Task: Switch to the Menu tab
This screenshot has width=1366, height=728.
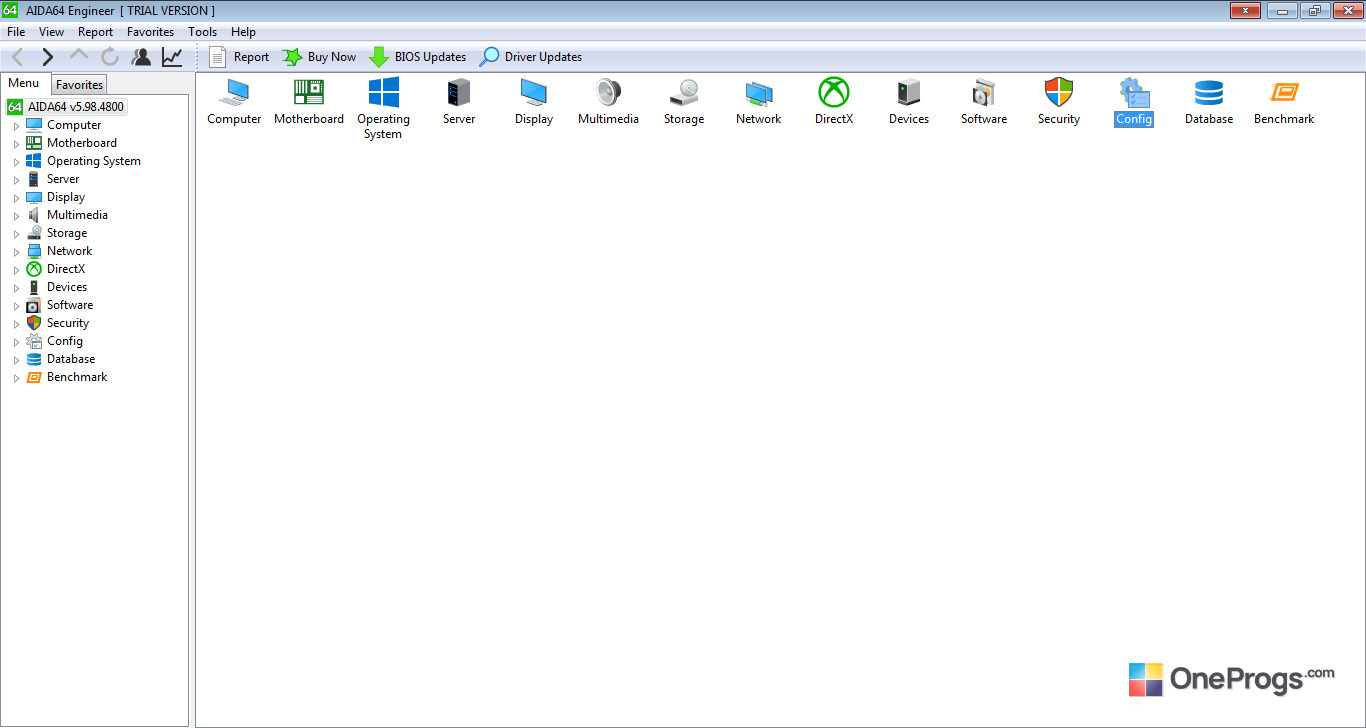Action: [24, 84]
